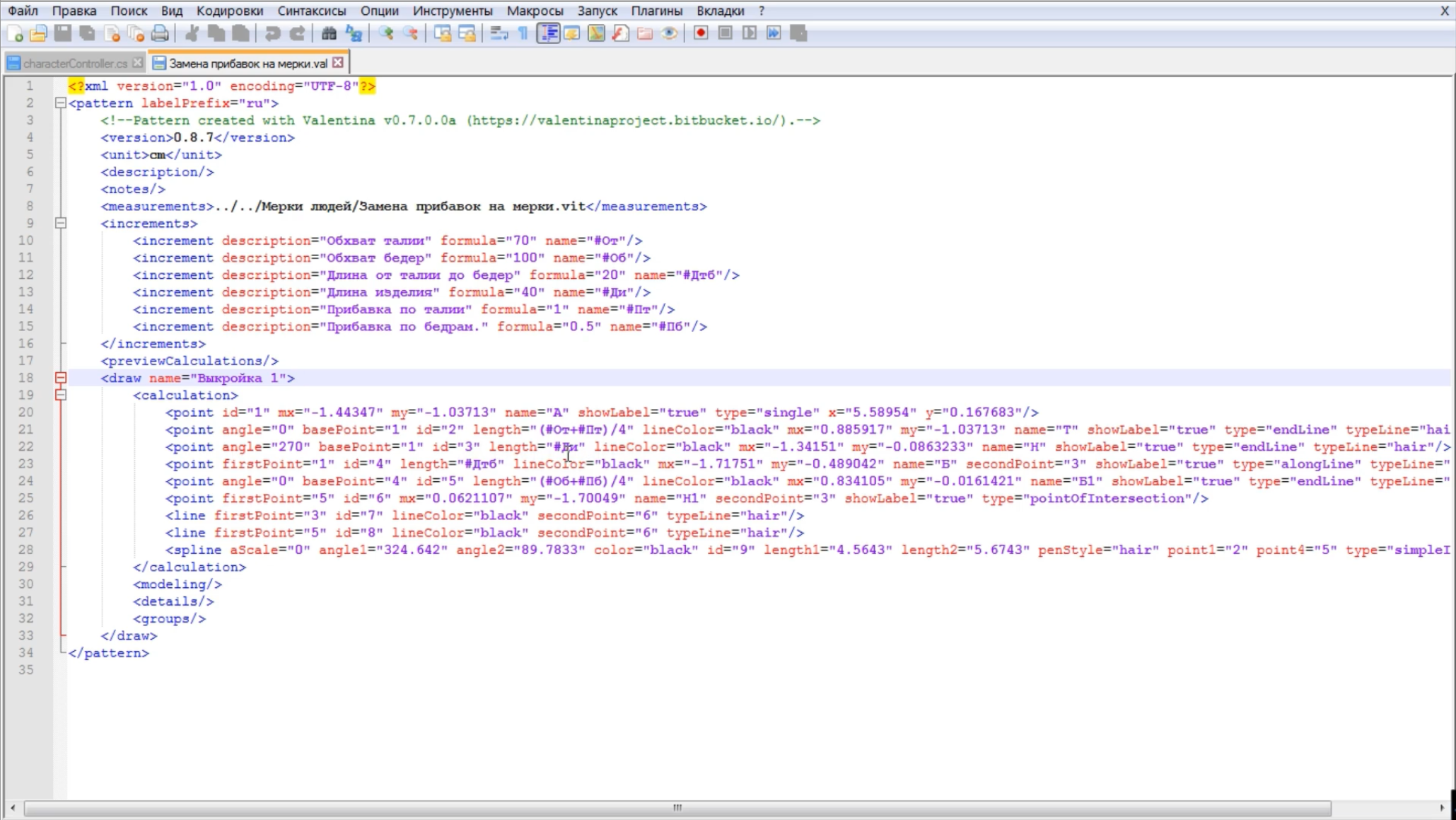The width and height of the screenshot is (1456, 820).
Task: Create a new file with the New icon
Action: pyautogui.click(x=15, y=33)
